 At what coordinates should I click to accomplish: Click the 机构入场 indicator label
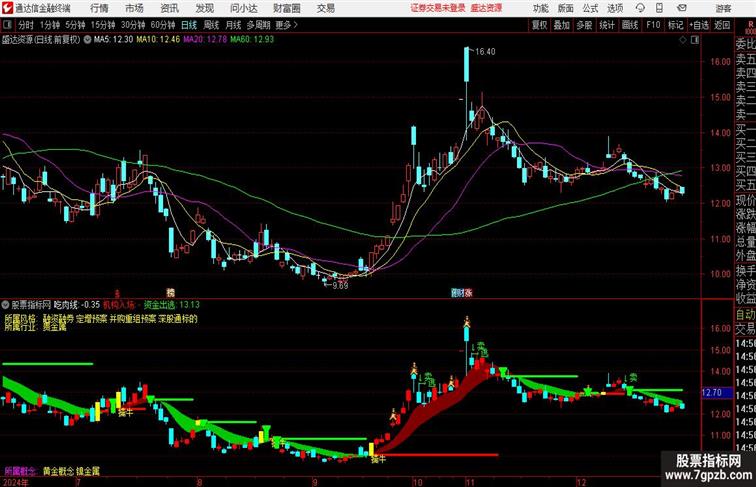[119, 305]
